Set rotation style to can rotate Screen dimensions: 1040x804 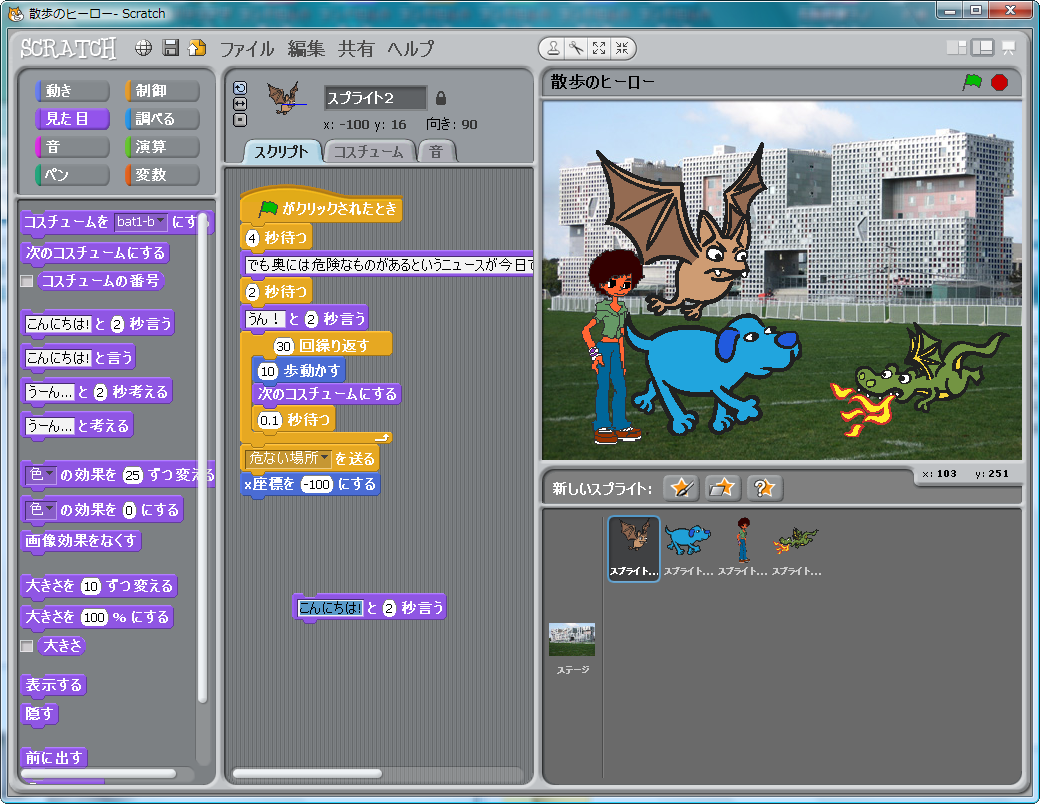click(240, 88)
